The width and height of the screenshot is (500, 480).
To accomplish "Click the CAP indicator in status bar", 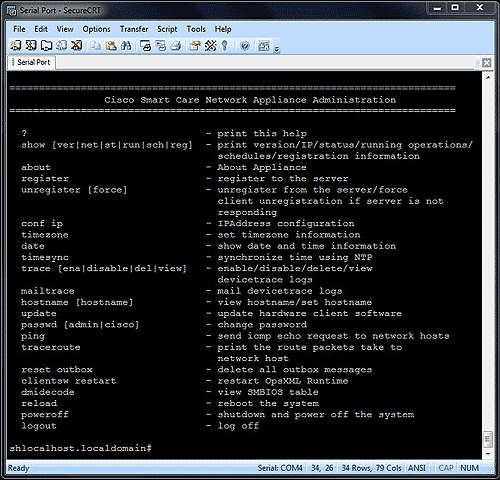I will point(446,468).
